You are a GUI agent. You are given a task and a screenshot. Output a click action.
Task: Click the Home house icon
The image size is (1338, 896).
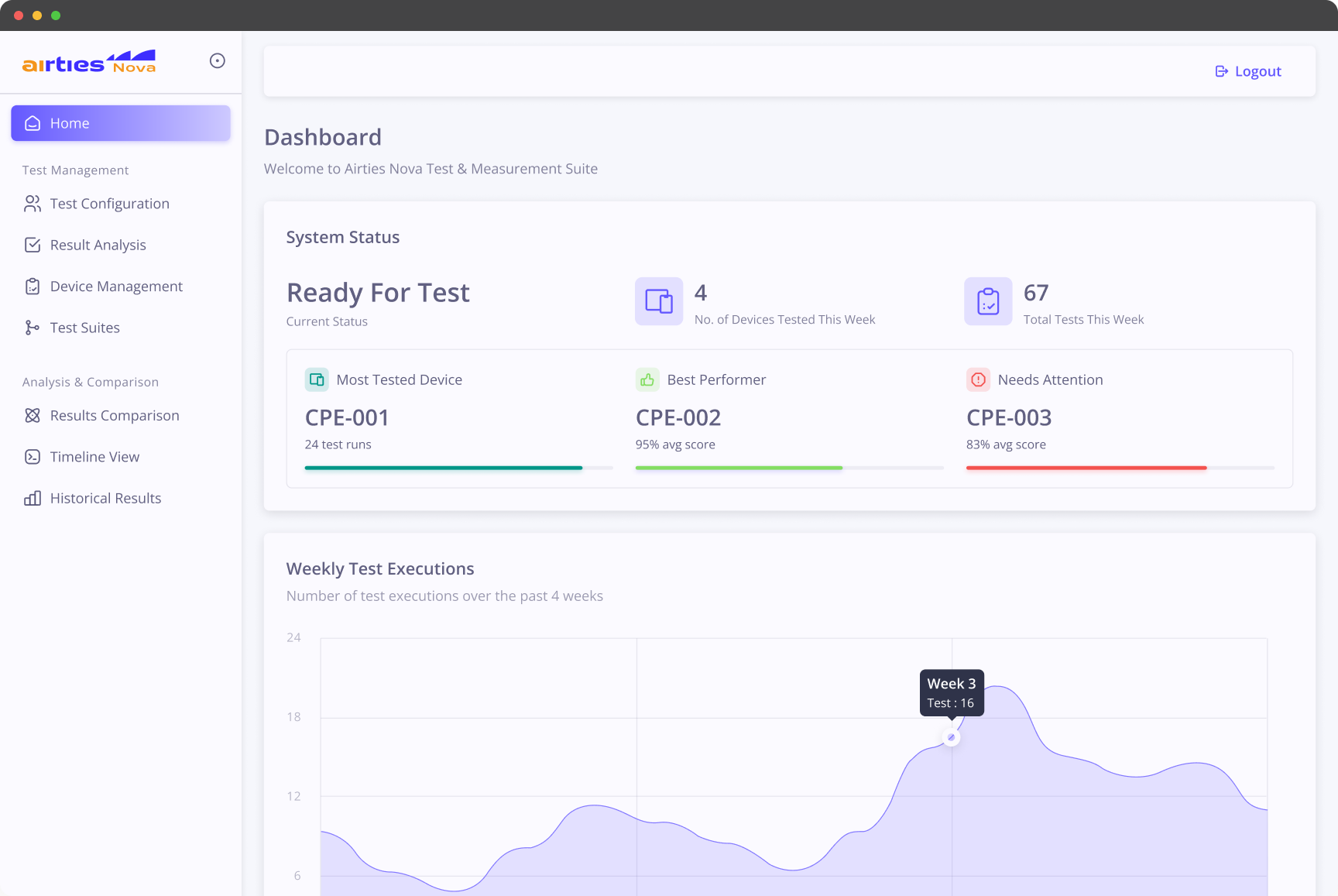33,123
